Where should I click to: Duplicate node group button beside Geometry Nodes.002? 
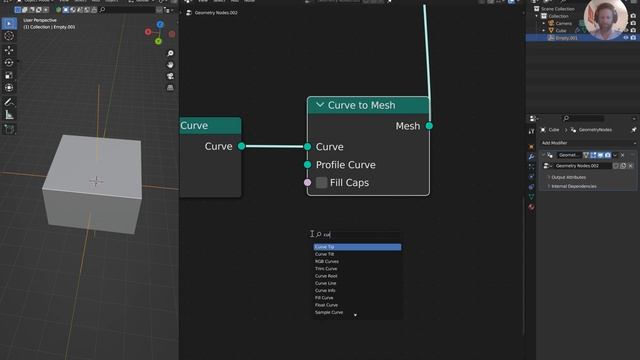click(623, 166)
